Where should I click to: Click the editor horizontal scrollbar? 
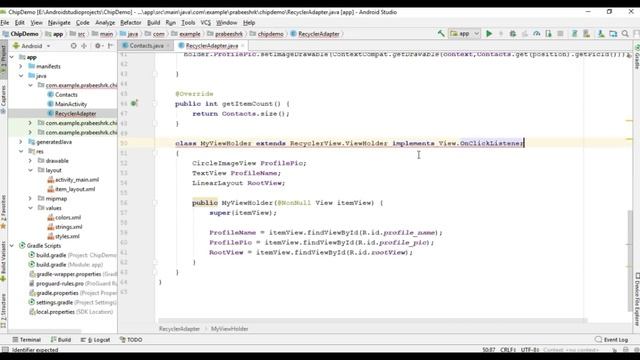373,321
